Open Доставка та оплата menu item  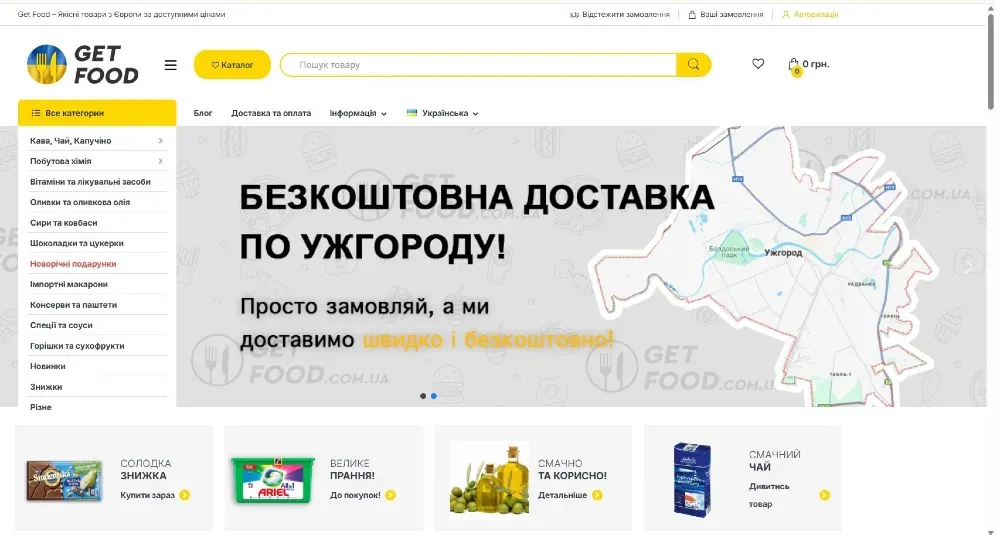click(271, 113)
